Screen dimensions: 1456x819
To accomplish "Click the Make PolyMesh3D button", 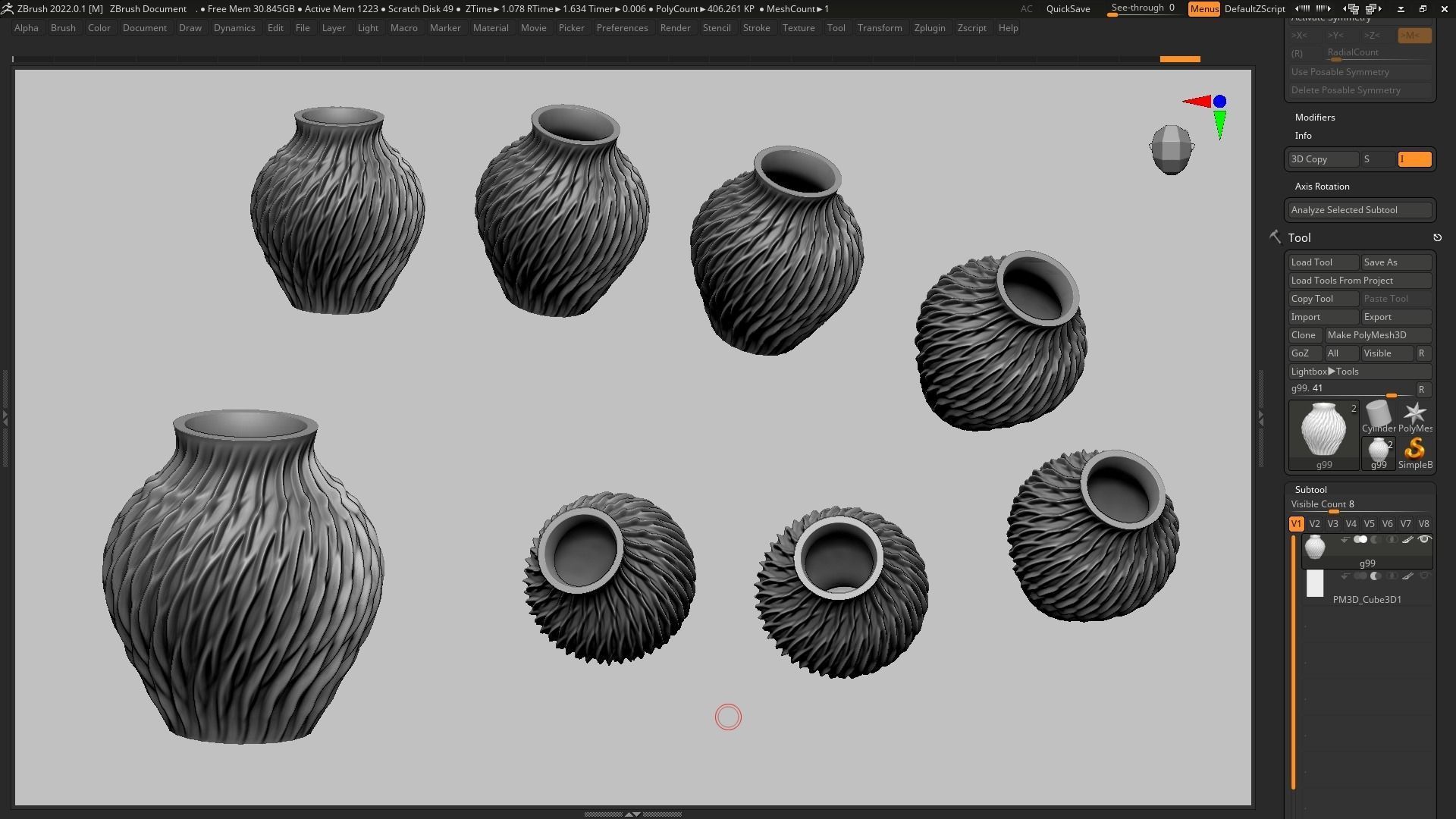I will coord(1377,335).
